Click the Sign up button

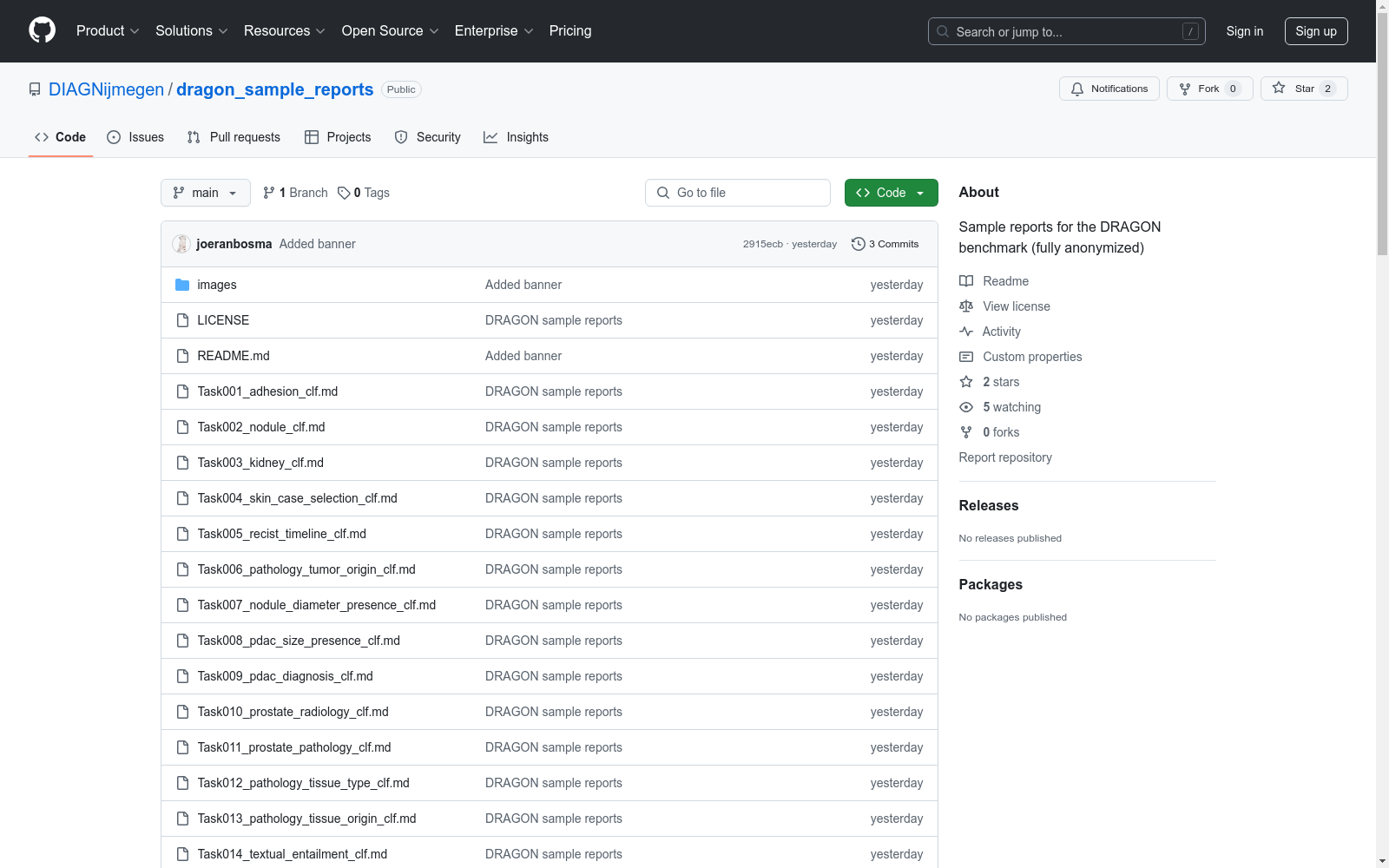point(1316,31)
